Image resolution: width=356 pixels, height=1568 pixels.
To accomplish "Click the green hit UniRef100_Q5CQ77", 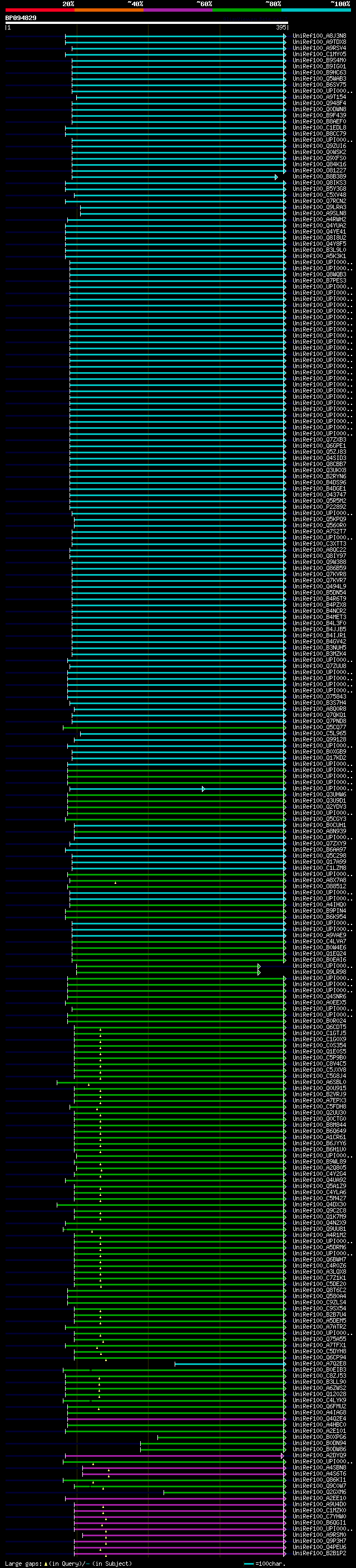I will point(319,728).
